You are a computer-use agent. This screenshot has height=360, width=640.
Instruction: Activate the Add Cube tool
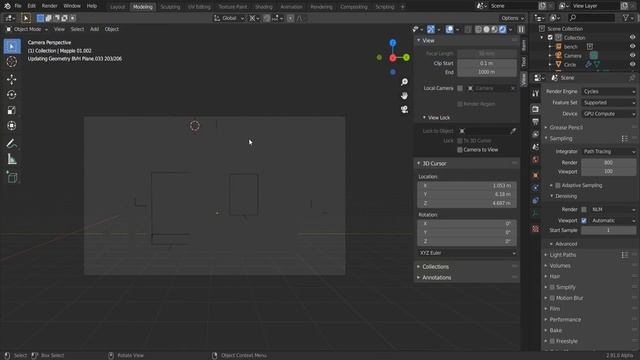pos(12,177)
